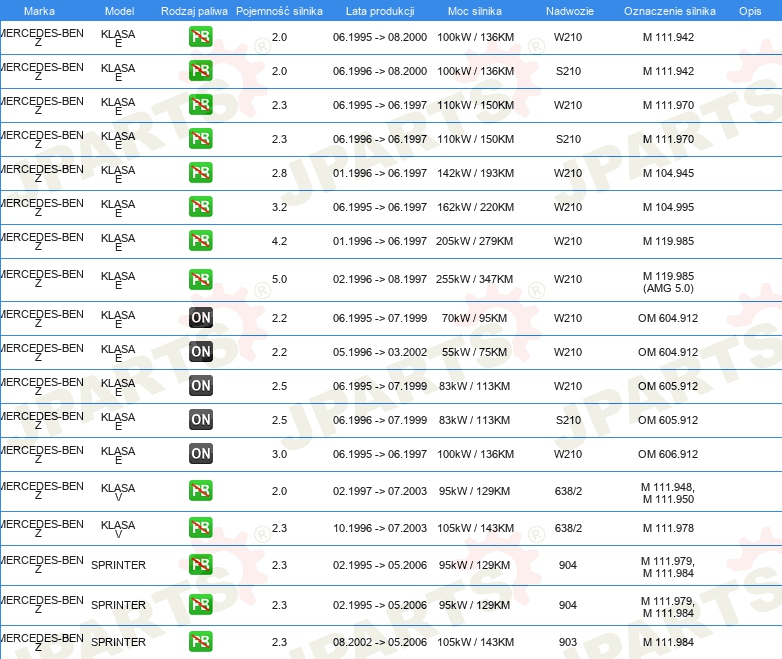Click the Rodzaj paliwa column header
The width and height of the screenshot is (782, 659).
194,11
